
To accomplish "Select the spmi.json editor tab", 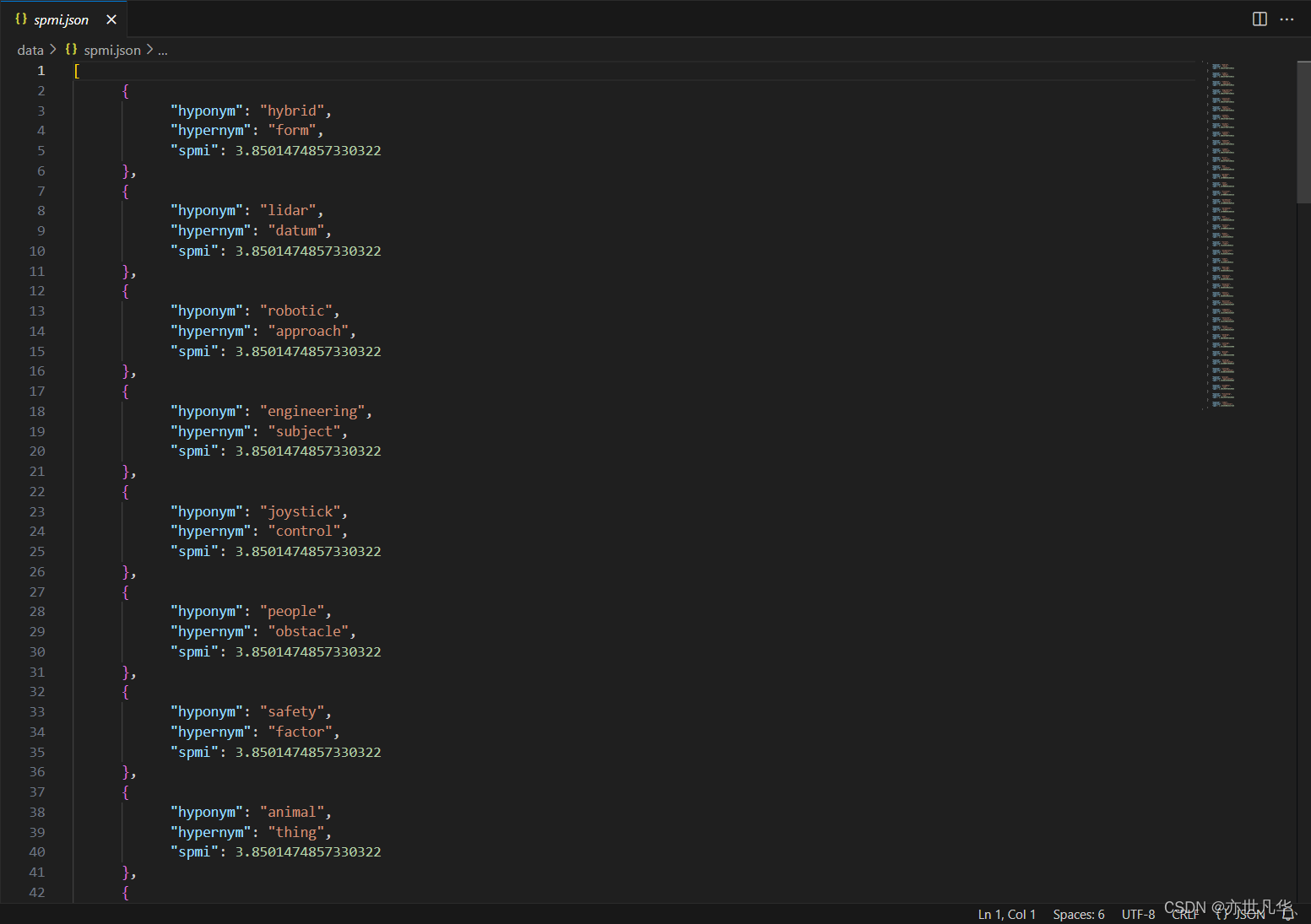I will [x=64, y=19].
